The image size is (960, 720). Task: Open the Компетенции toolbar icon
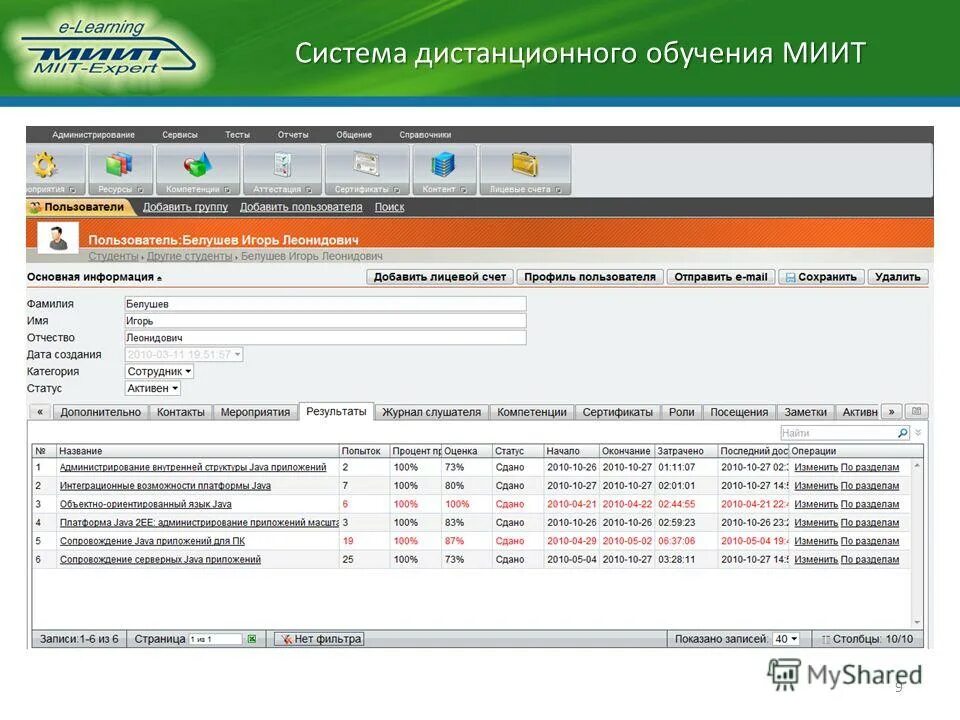pos(198,165)
